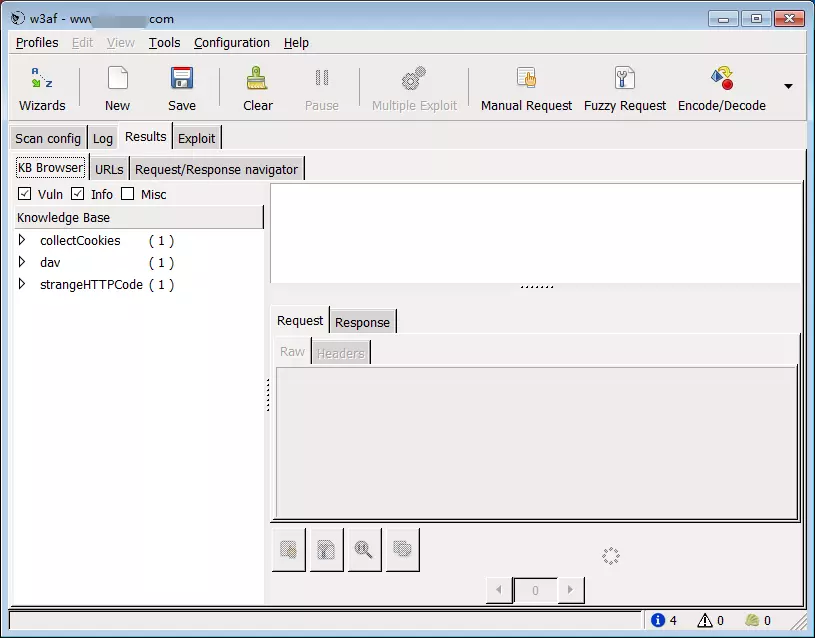This screenshot has width=815, height=638.
Task: Enable the Misc checkbox
Action: click(127, 194)
